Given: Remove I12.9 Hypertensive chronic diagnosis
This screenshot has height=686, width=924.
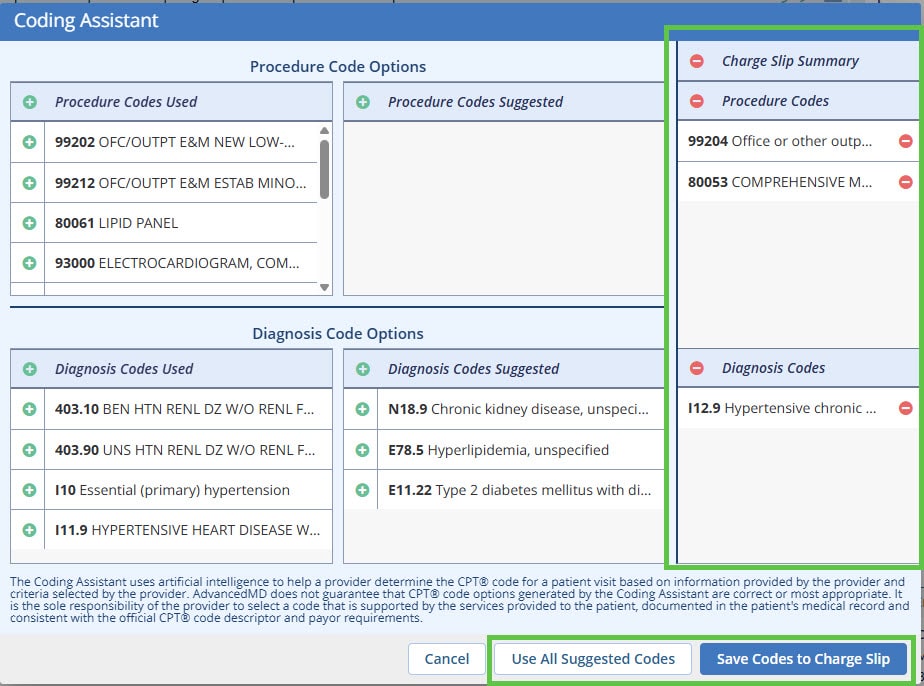Looking at the screenshot, I should coord(906,408).
